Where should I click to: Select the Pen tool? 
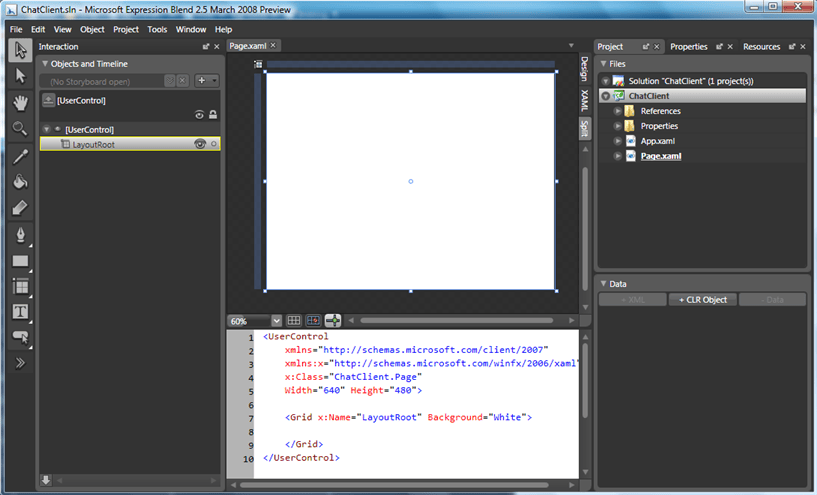point(20,235)
